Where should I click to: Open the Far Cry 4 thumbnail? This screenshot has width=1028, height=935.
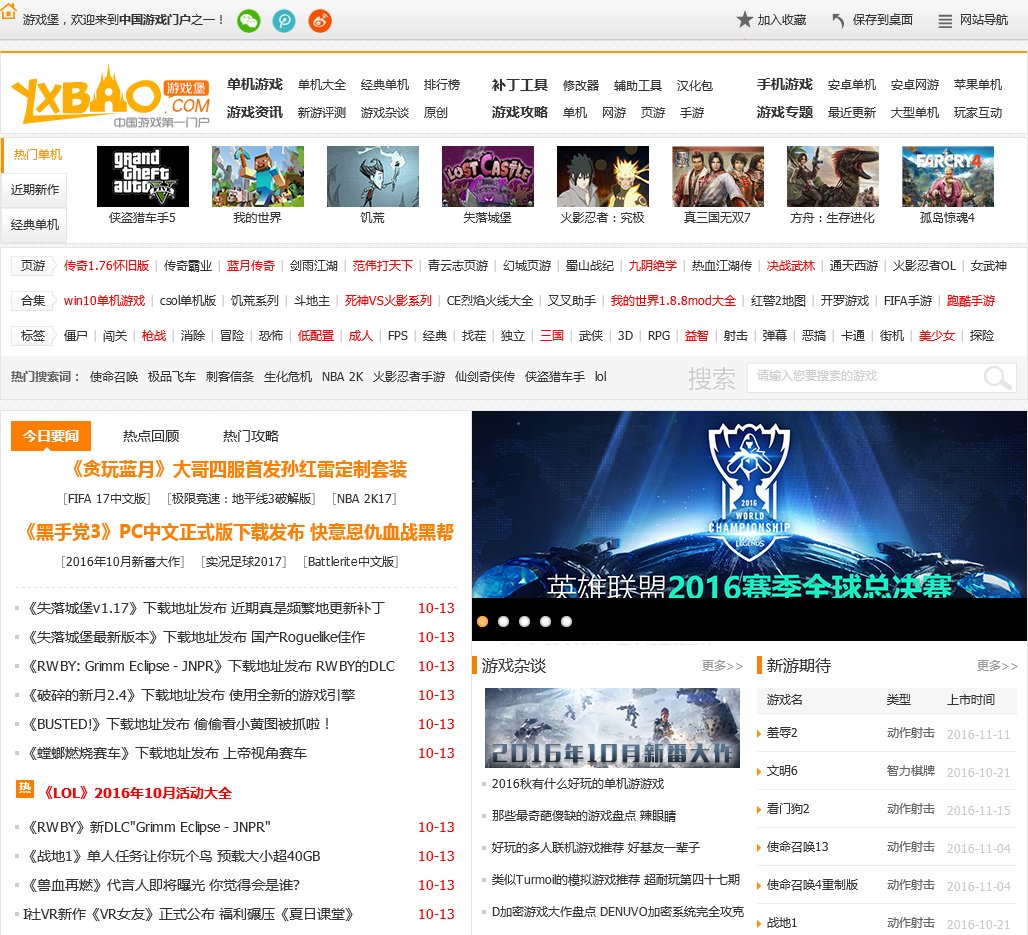click(x=948, y=176)
